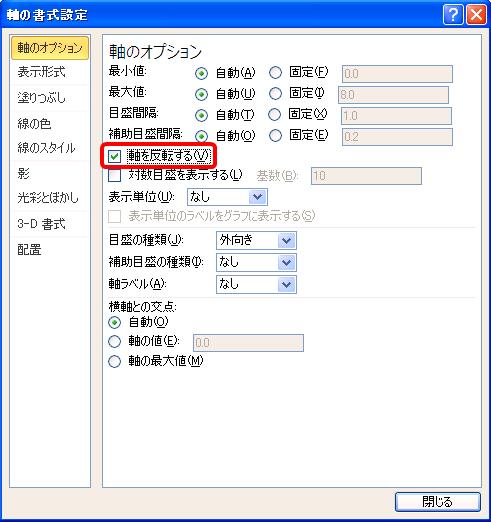
Task: Select 軸の値 radio under 横軸との交点
Action: (114, 342)
